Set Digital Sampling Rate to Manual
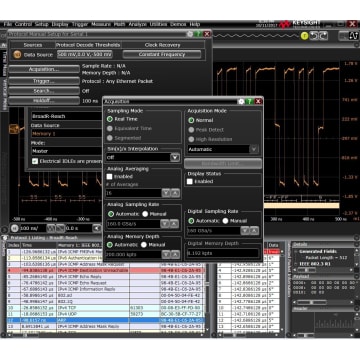 pos(225,221)
